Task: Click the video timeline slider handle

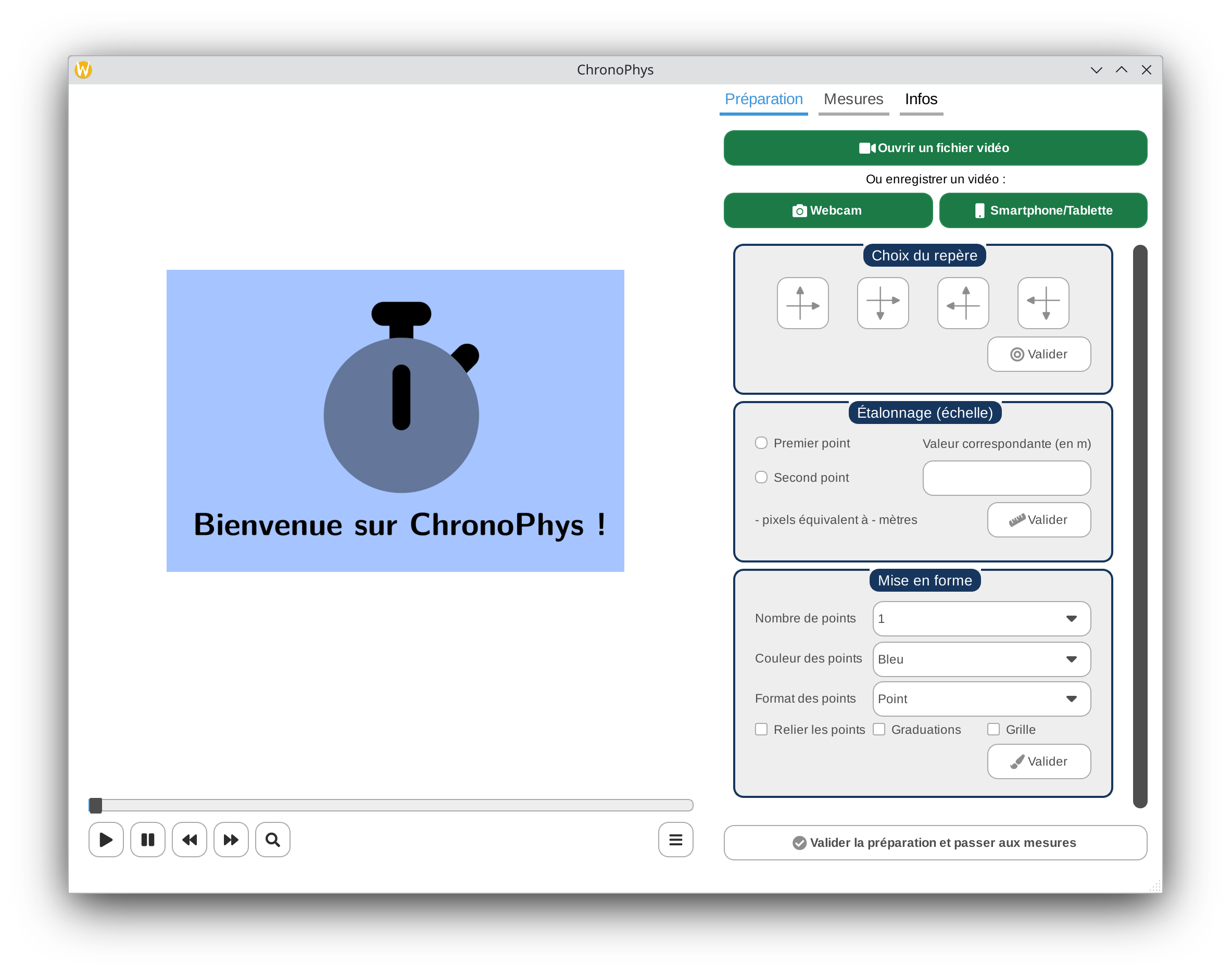Action: (96, 805)
